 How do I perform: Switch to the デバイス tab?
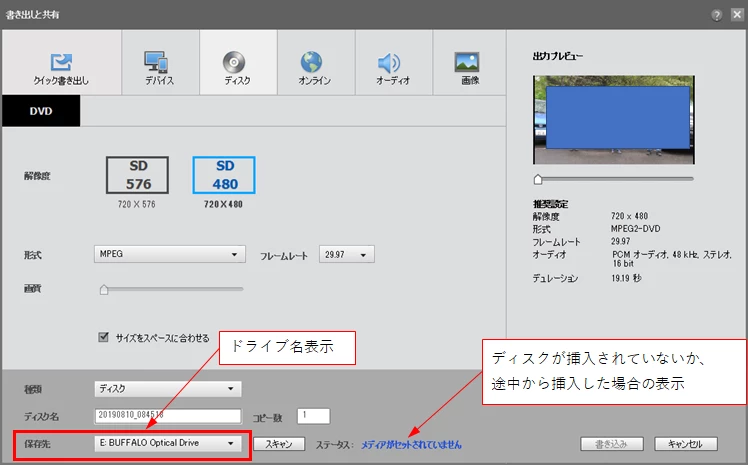click(160, 62)
